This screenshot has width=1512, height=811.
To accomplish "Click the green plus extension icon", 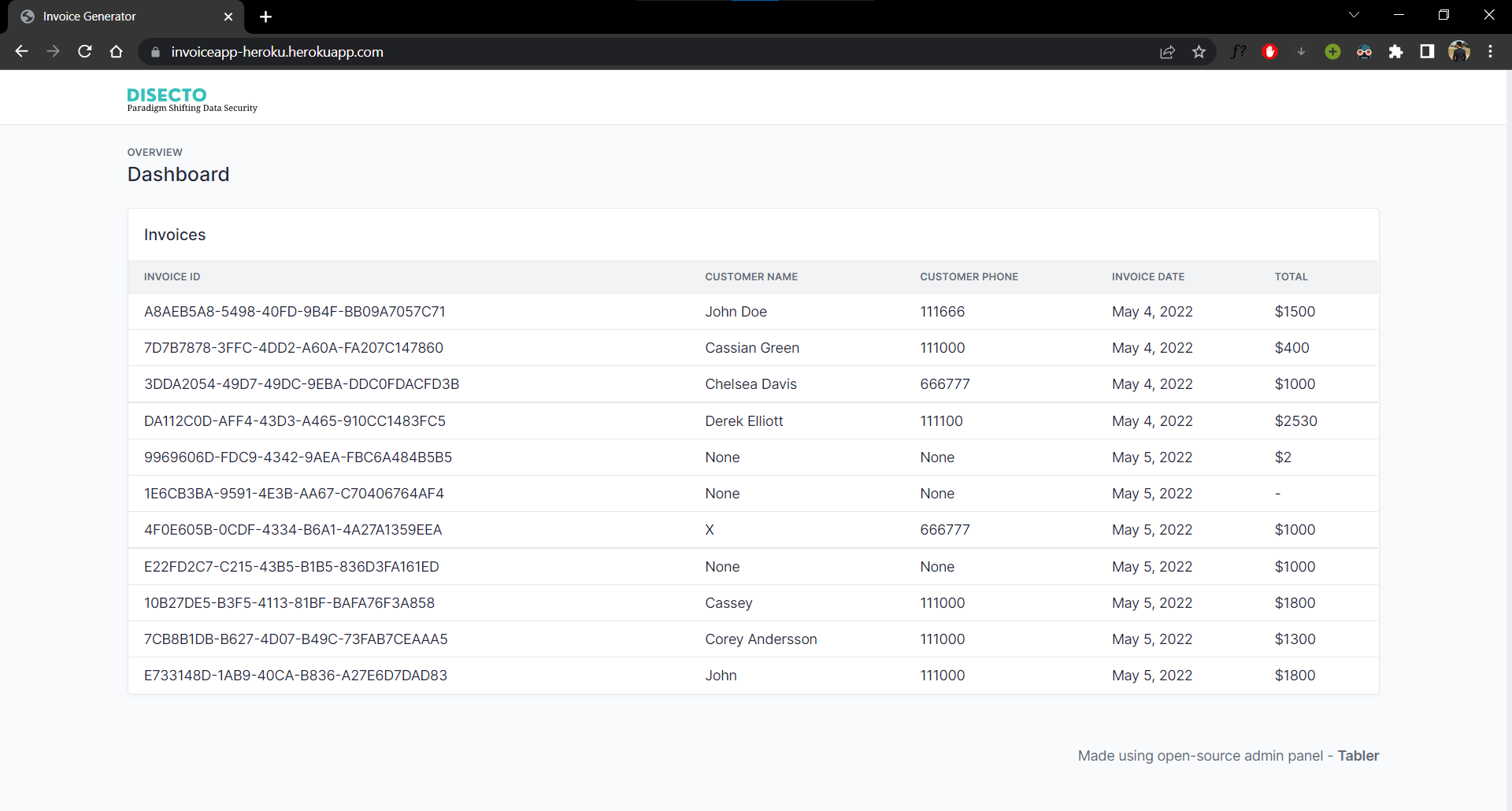I will pos(1332,51).
